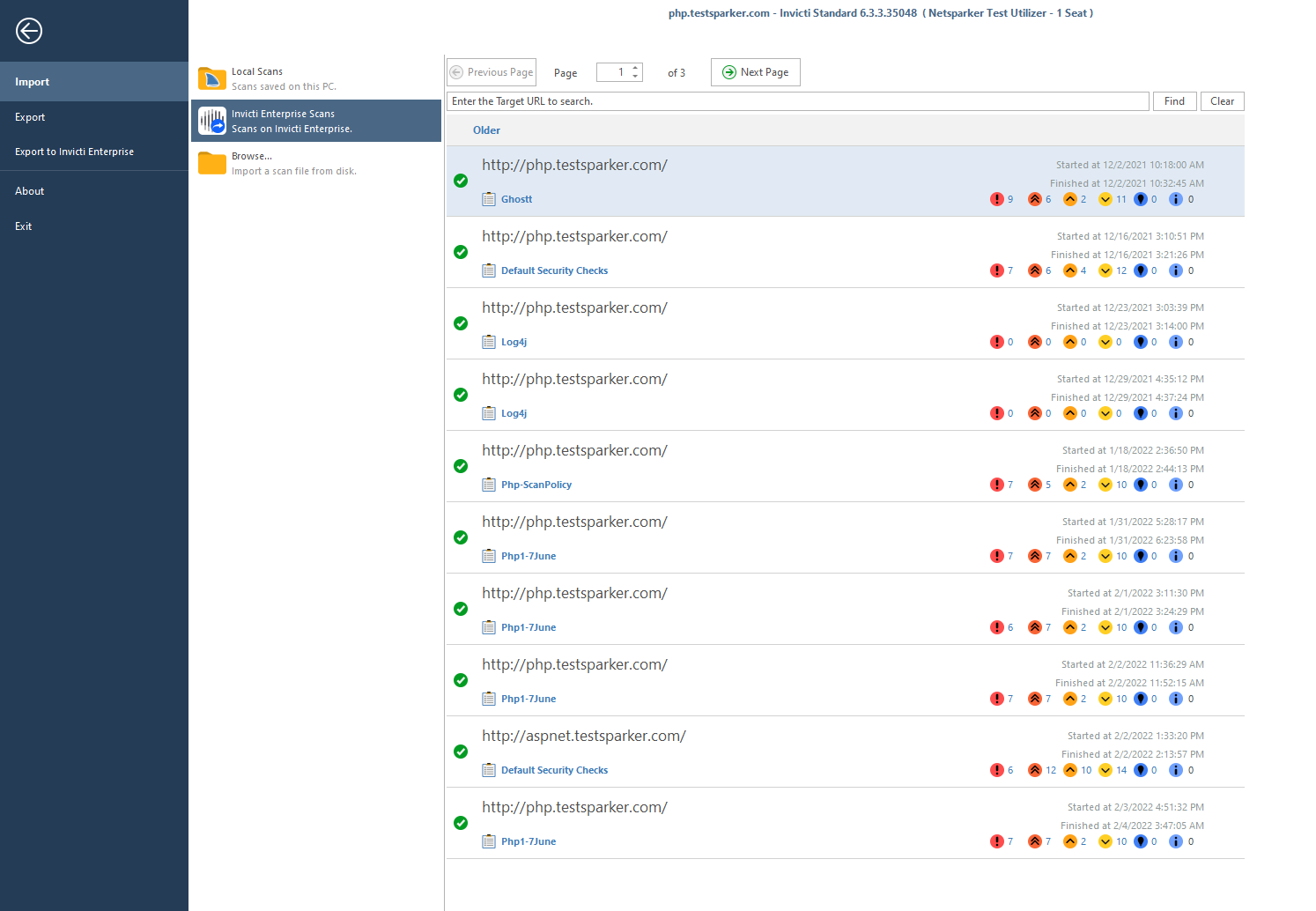Open Log4j policy of 12/23/2021 scan

pyautogui.click(x=514, y=342)
